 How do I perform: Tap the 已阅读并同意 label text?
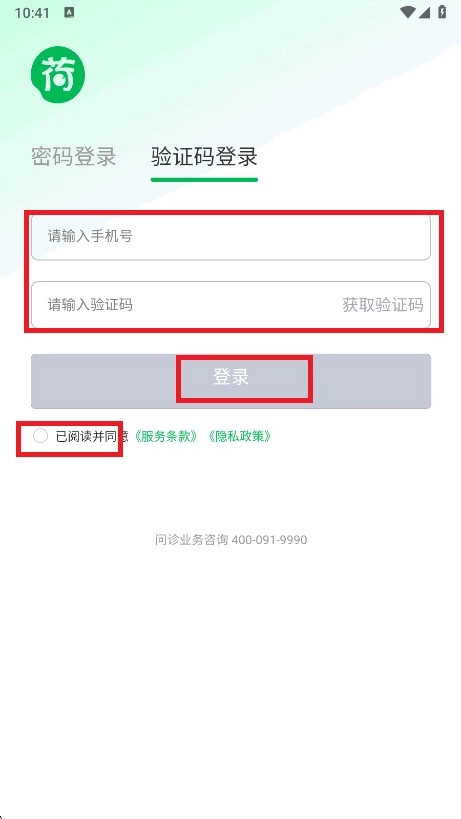tap(92, 436)
